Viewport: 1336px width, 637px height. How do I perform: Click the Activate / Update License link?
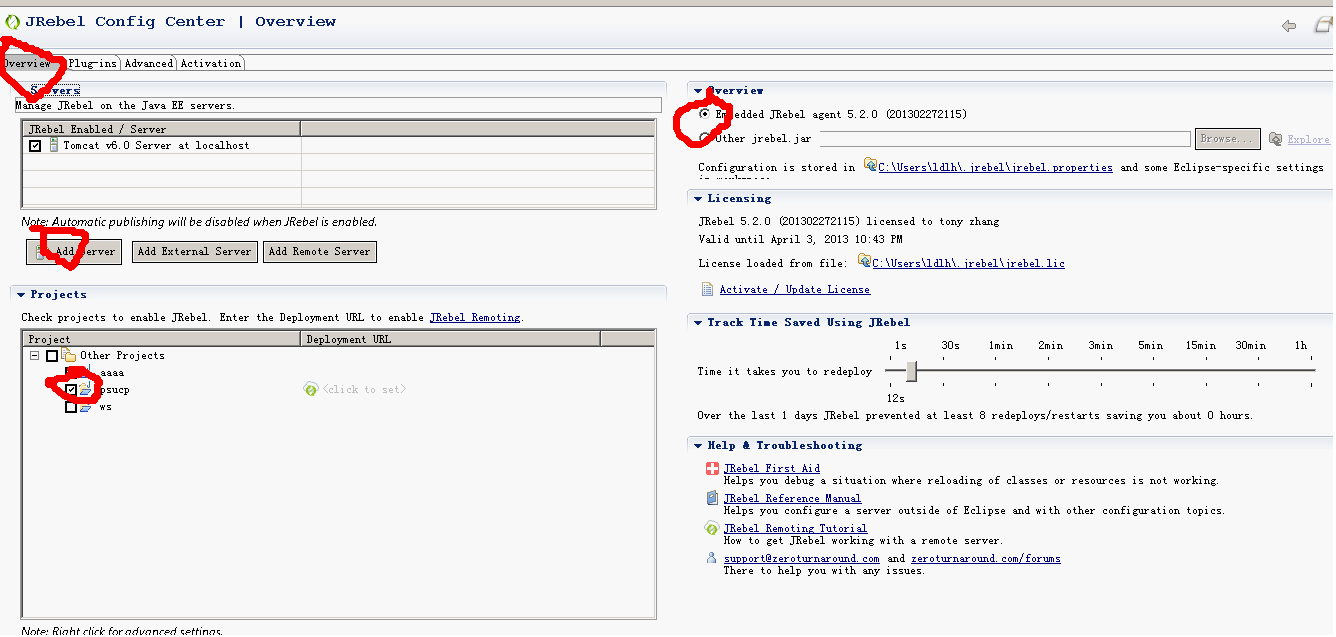click(x=795, y=289)
